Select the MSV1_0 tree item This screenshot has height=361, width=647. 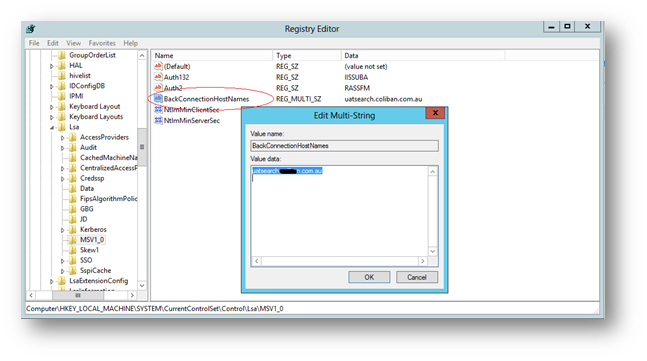(x=92, y=240)
